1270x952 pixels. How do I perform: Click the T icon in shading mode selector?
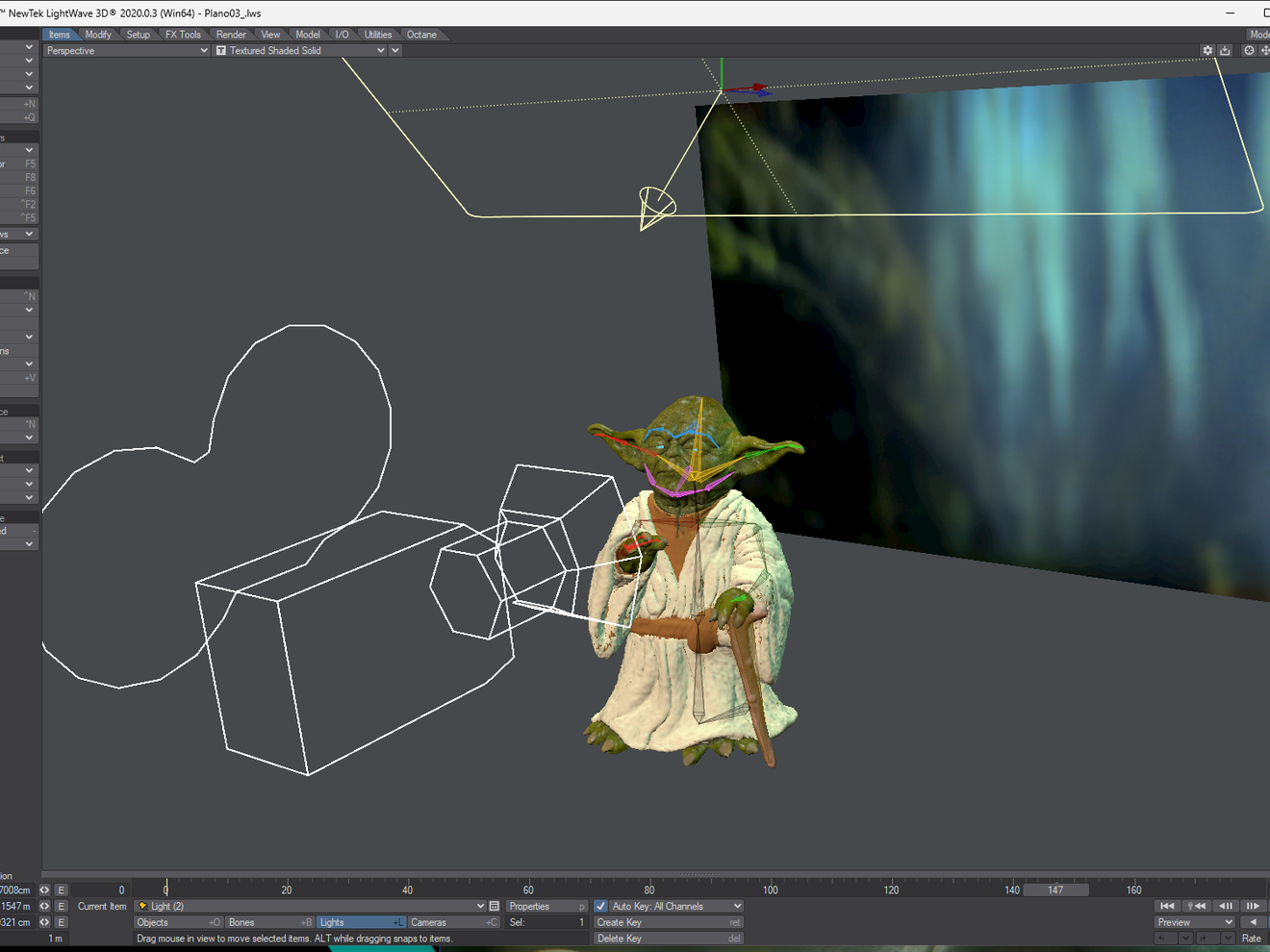(x=221, y=51)
